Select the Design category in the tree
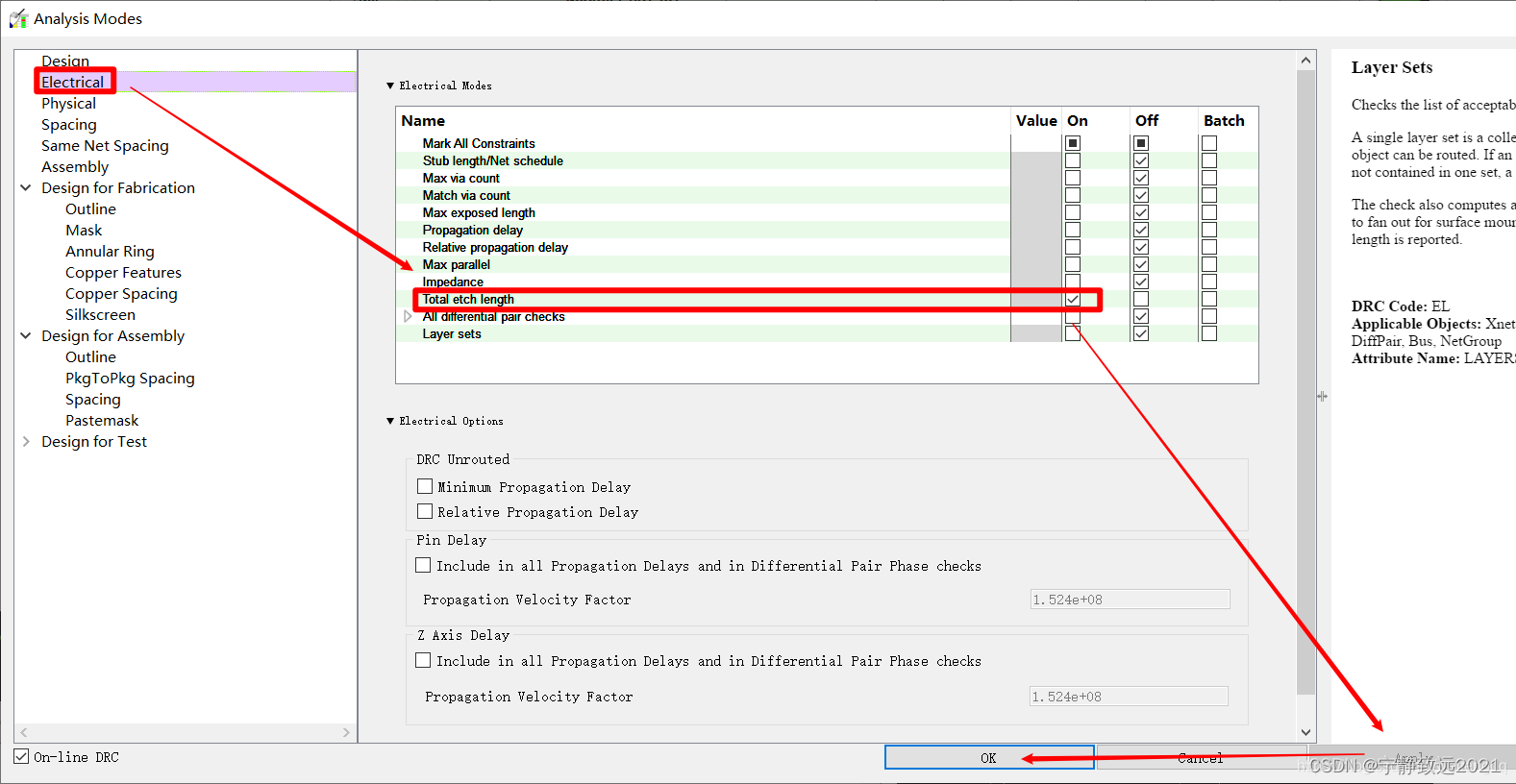The image size is (1516, 784). pyautogui.click(x=65, y=61)
